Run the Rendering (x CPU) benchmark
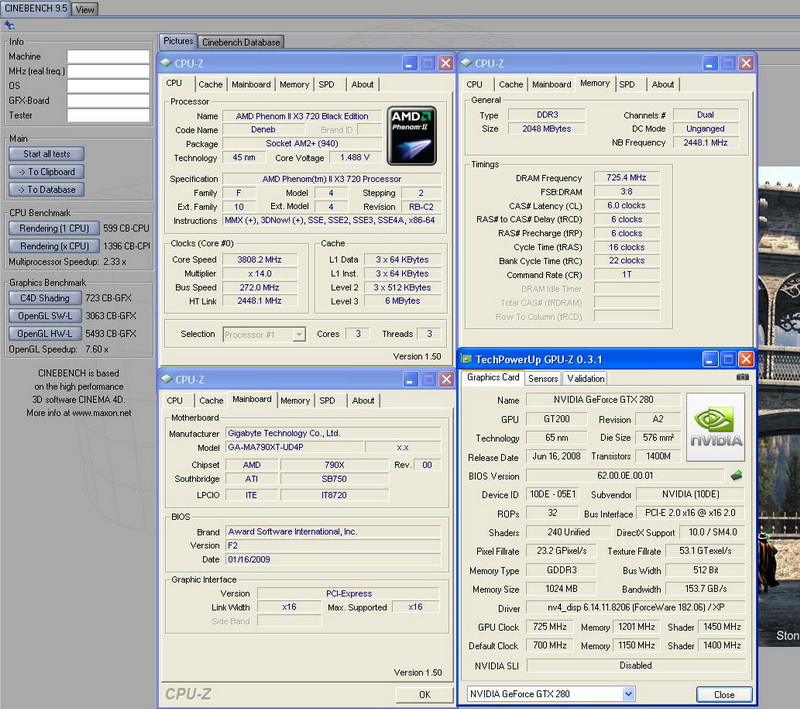 [55, 245]
